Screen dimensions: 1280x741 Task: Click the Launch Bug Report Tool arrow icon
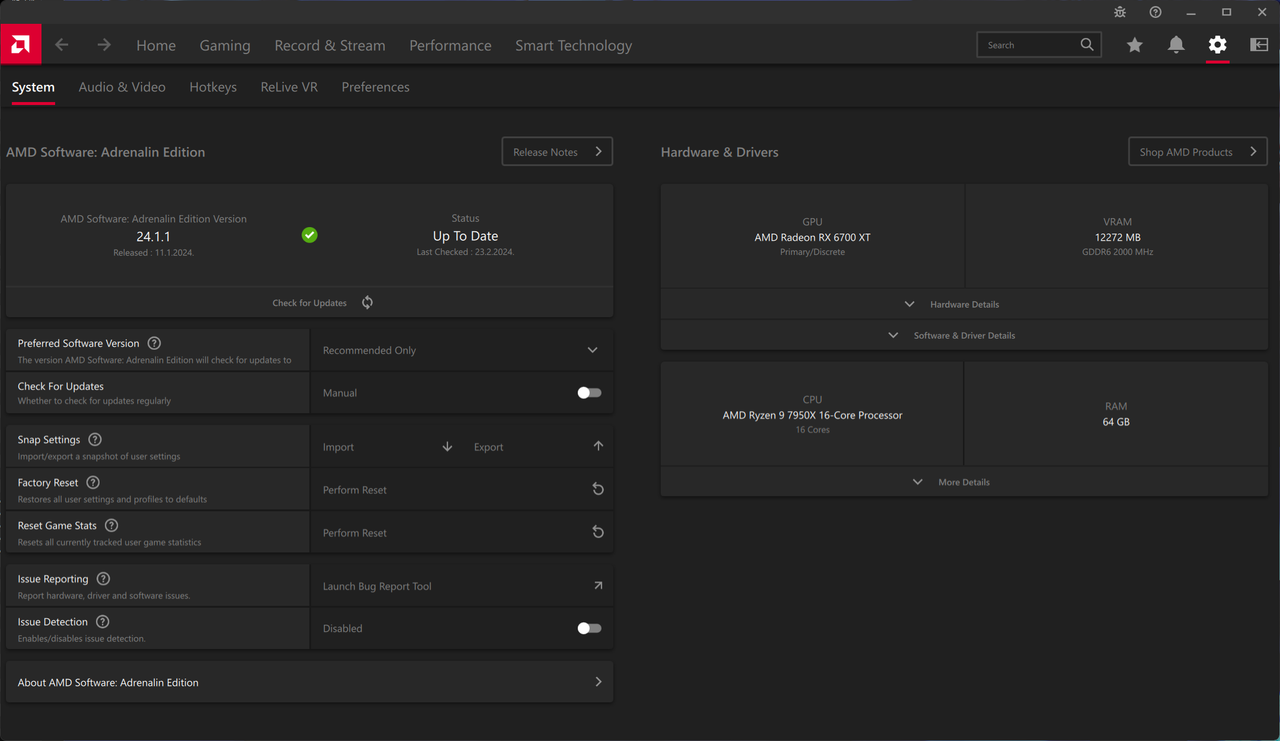tap(598, 586)
